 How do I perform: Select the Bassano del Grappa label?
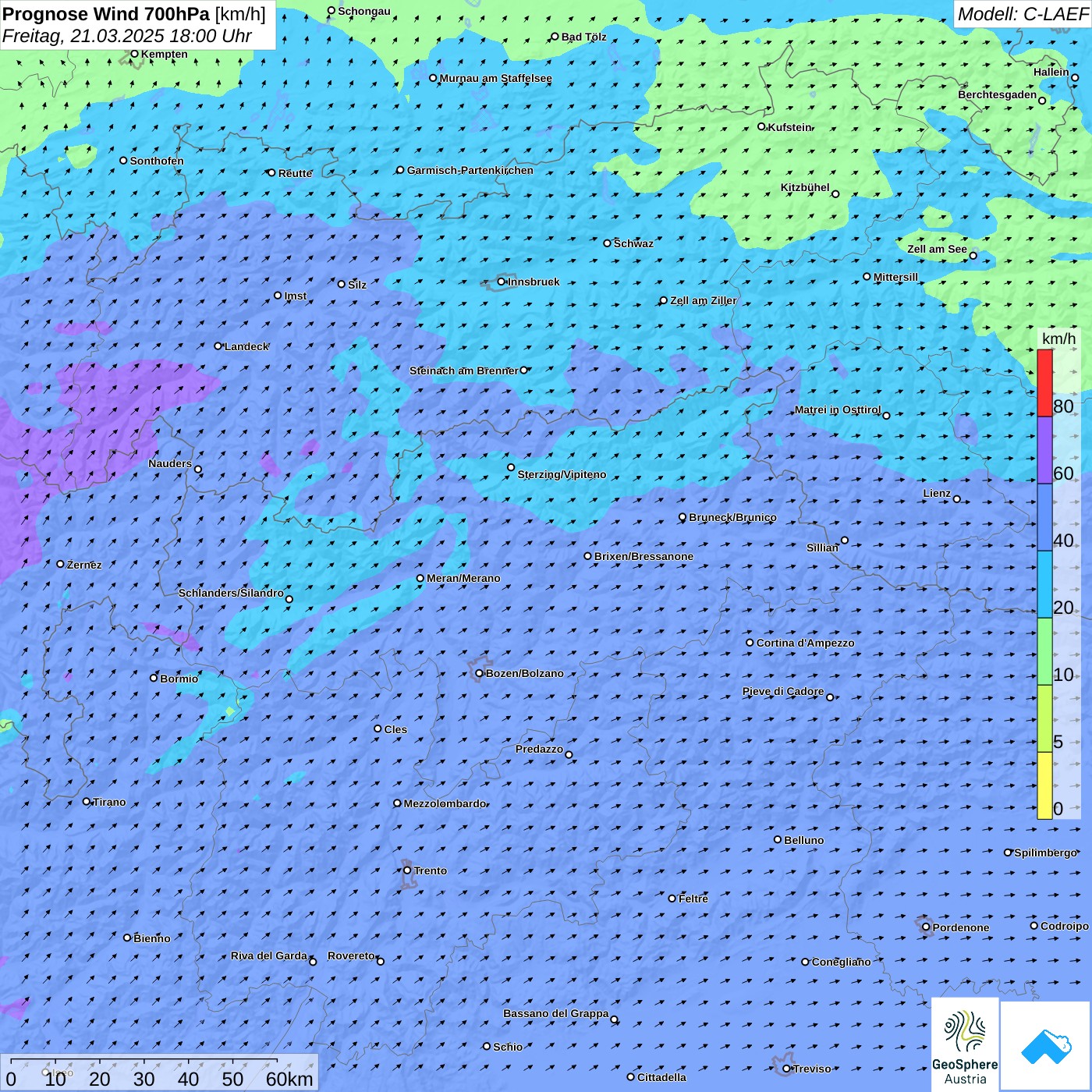click(x=556, y=1013)
